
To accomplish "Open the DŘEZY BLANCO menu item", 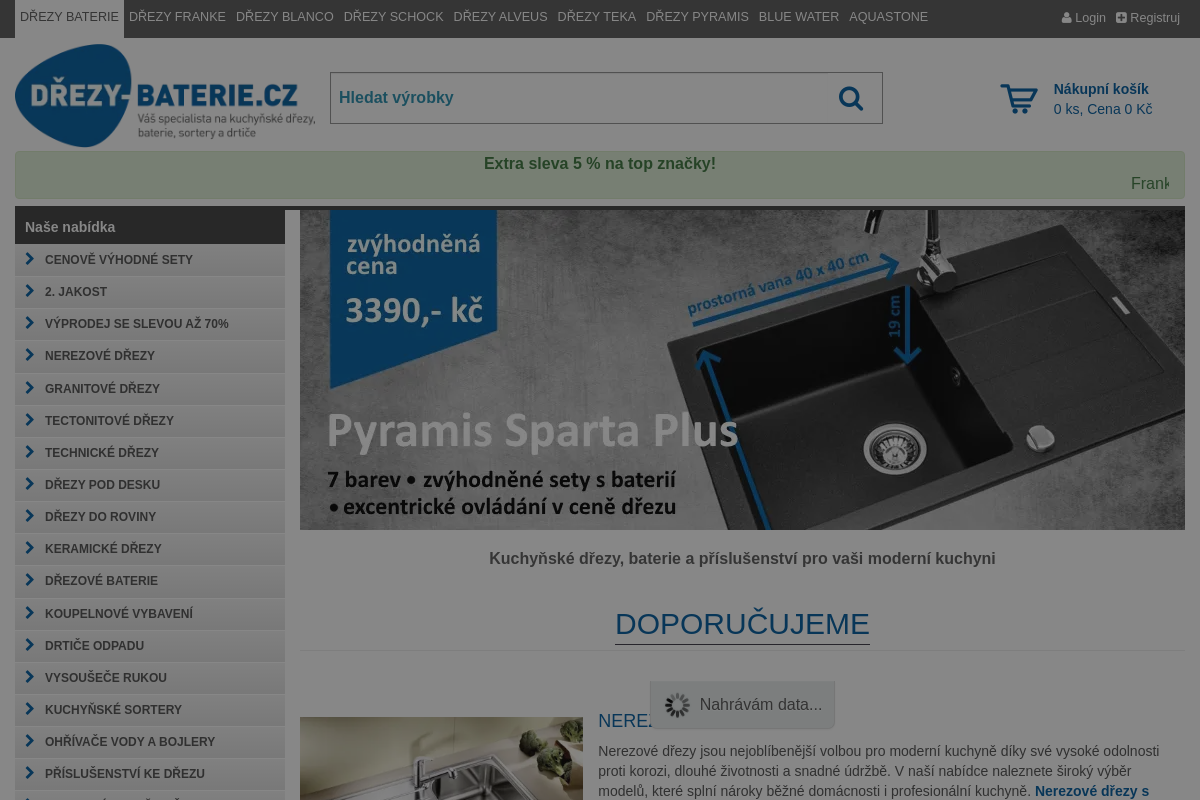I will coord(285,18).
